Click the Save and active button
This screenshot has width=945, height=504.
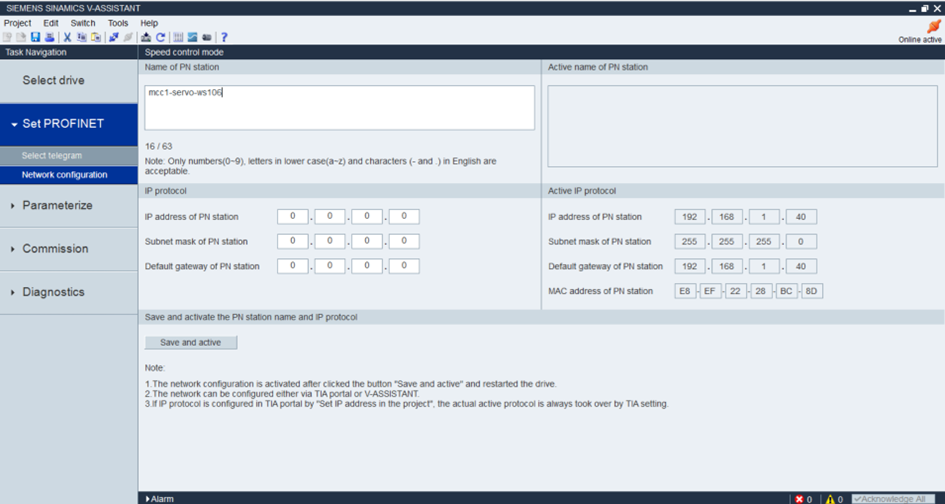click(x=190, y=342)
